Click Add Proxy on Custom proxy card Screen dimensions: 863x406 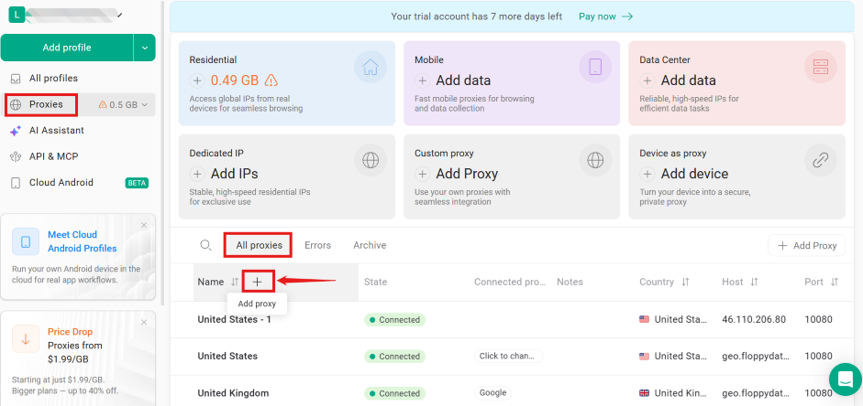click(467, 174)
